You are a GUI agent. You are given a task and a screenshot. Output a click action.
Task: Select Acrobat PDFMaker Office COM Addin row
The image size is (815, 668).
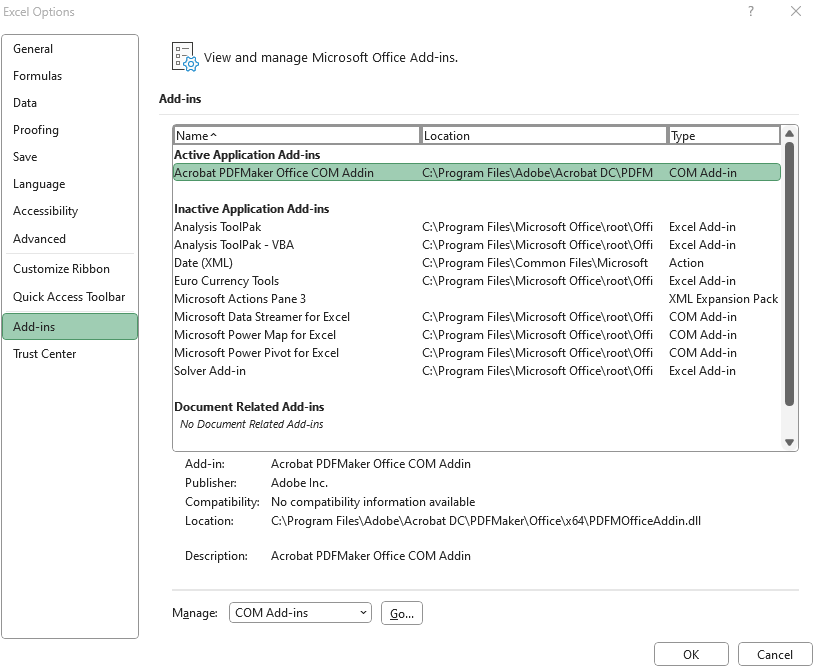(477, 173)
